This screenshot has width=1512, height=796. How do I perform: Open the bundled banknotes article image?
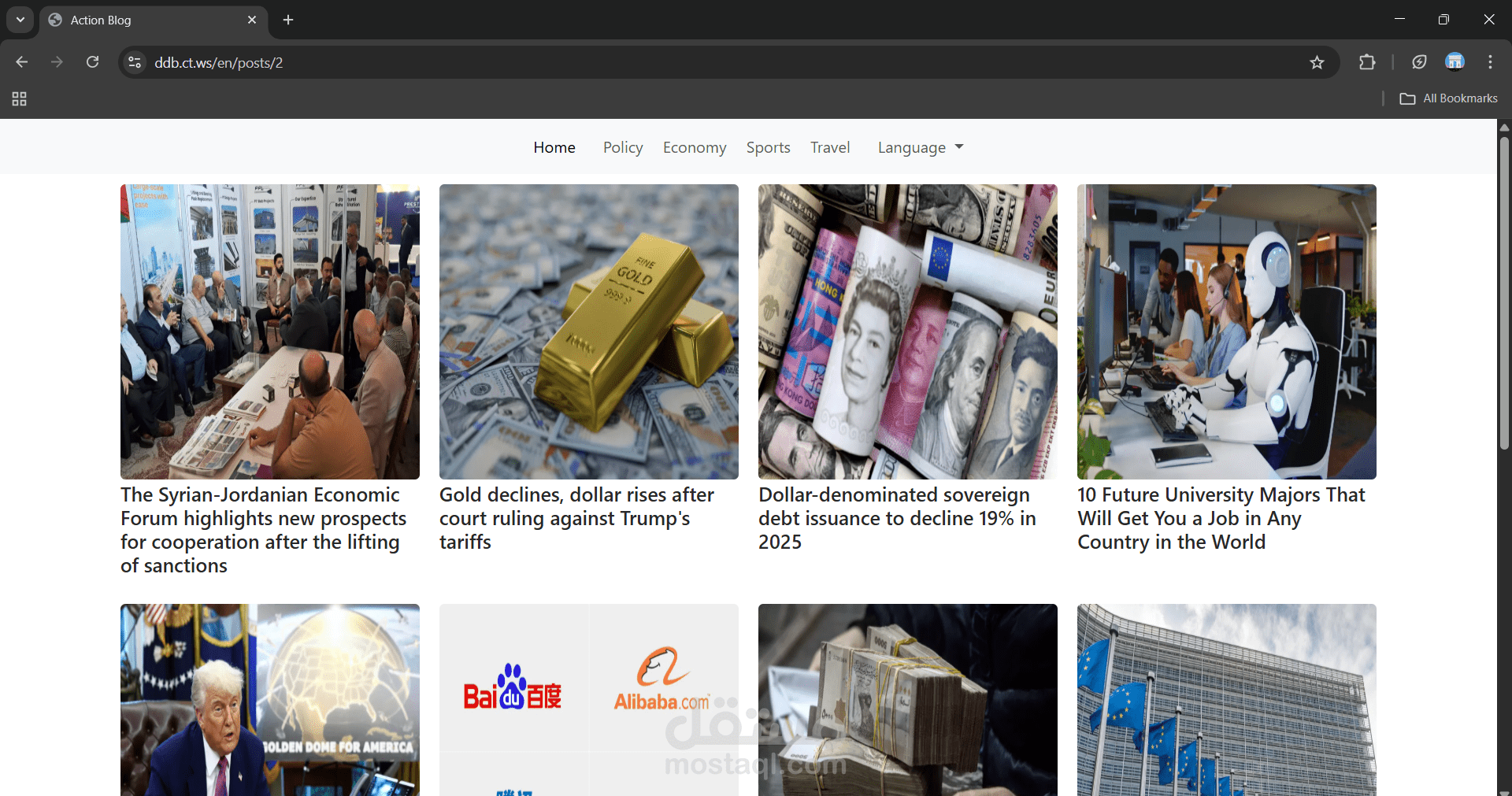pyautogui.click(x=908, y=700)
